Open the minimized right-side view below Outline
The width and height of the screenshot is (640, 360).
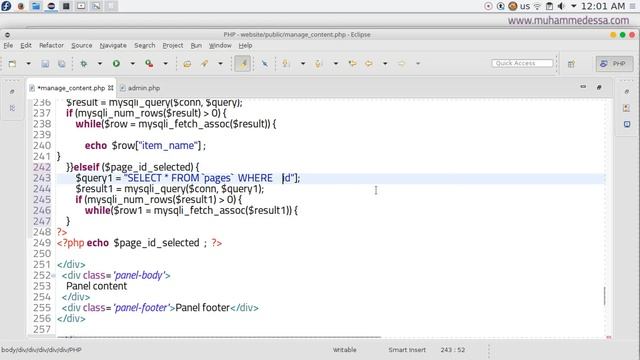point(627,124)
